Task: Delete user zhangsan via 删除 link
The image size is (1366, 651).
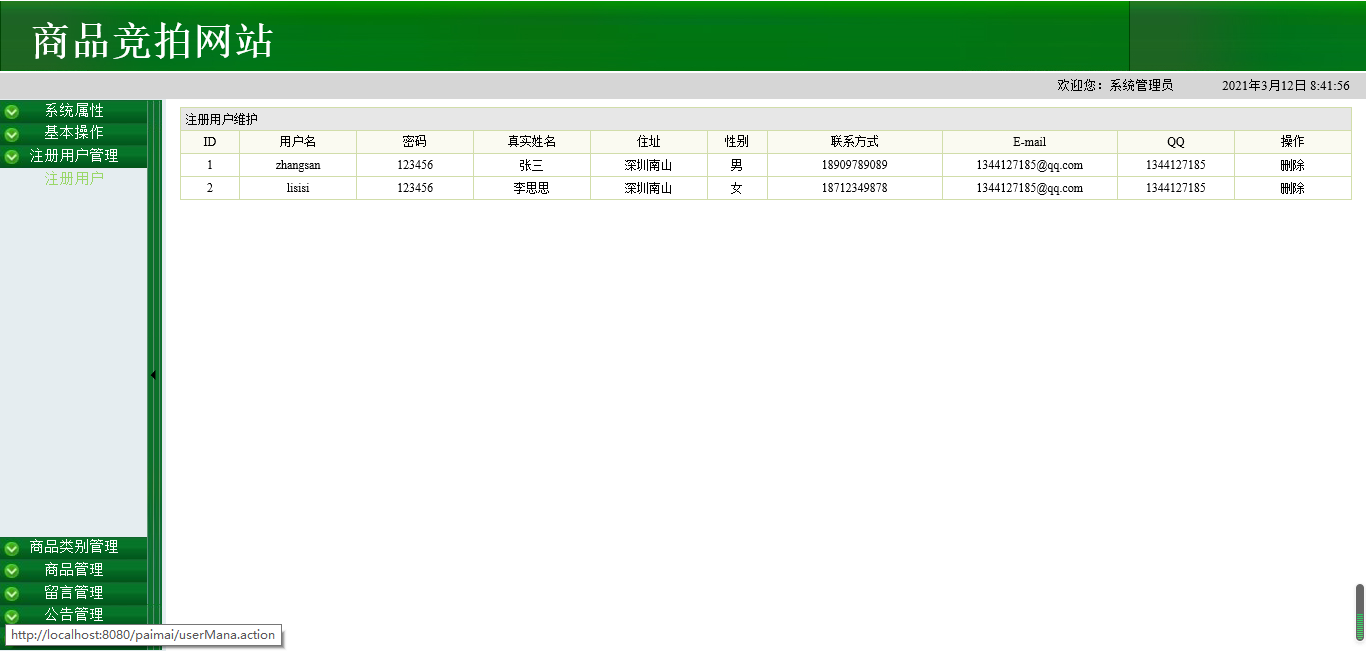Action: click(1292, 165)
